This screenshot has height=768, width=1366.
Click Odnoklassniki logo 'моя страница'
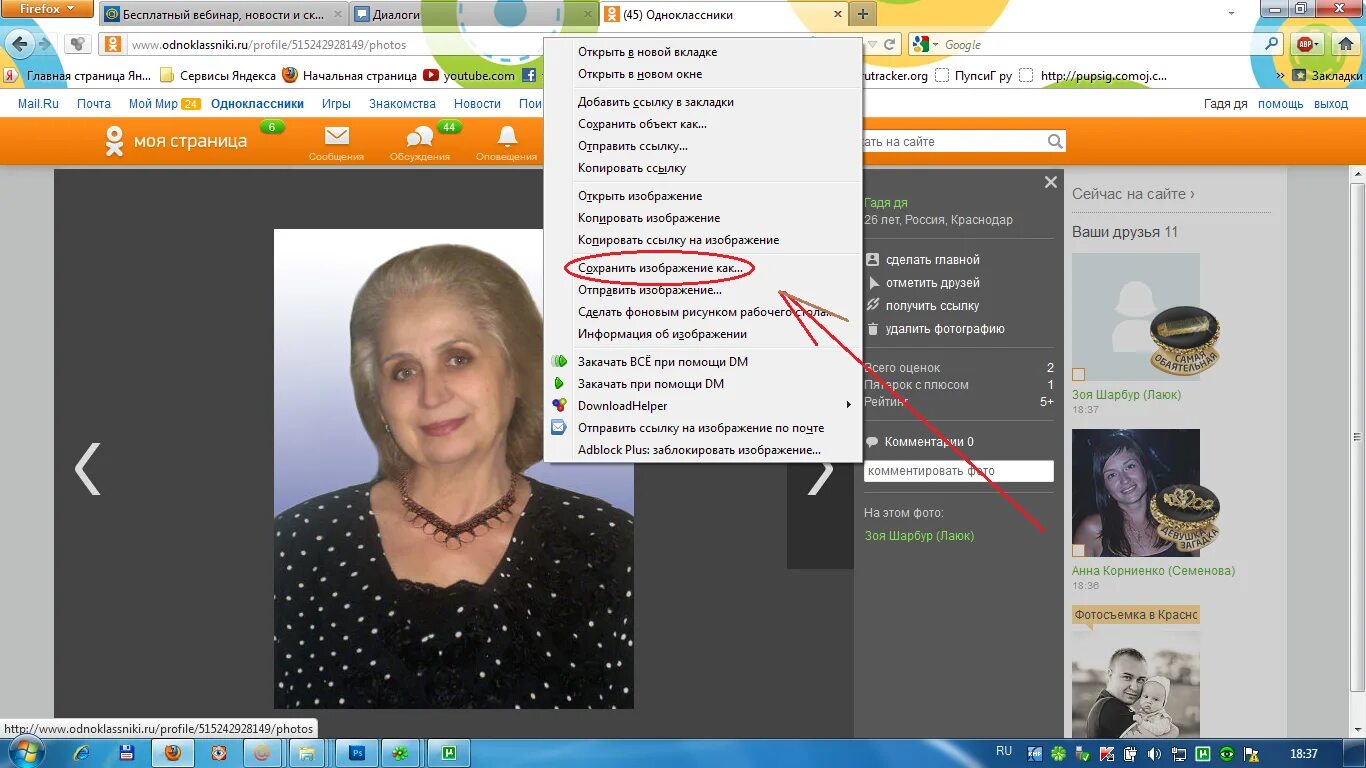pyautogui.click(x=176, y=141)
